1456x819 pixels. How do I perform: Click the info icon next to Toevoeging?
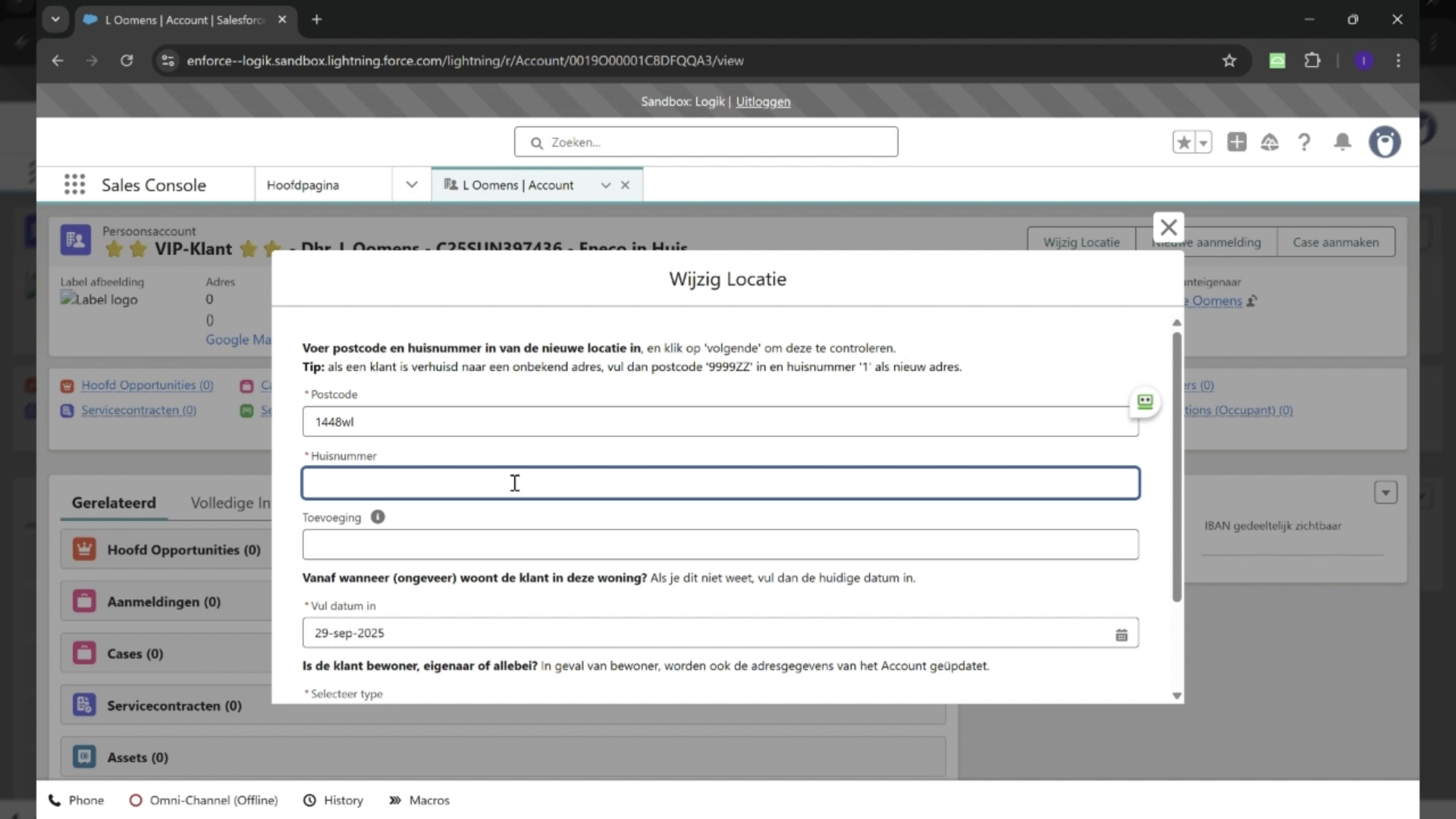(x=378, y=517)
